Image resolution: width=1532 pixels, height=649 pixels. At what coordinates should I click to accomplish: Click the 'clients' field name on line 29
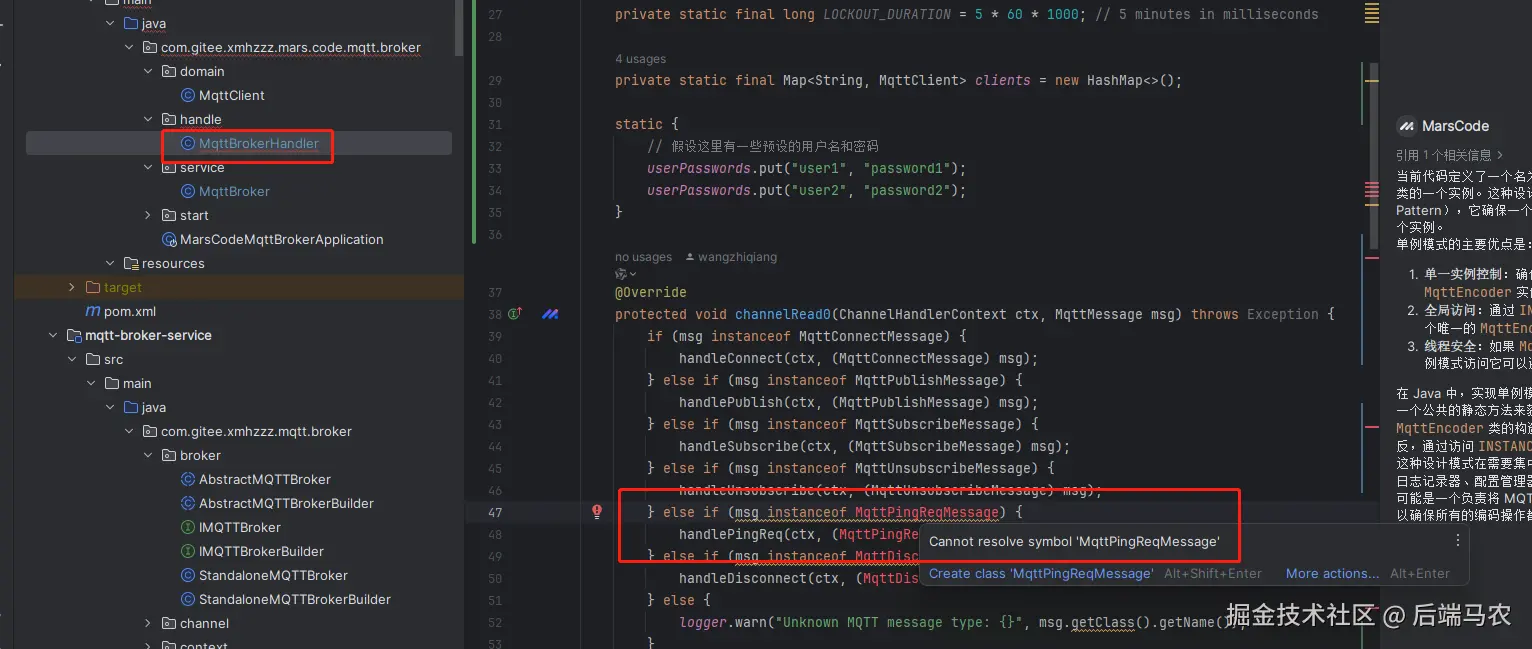click(x=1003, y=80)
